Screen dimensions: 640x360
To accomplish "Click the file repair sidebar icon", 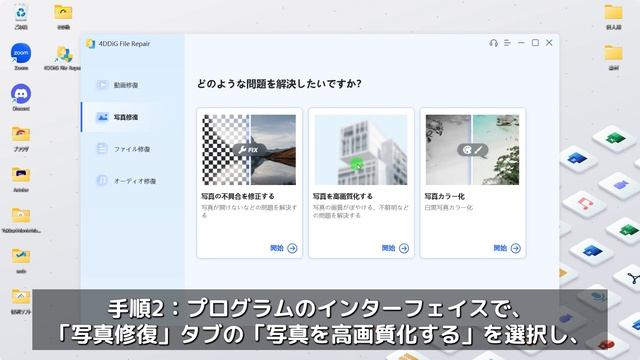I will click(x=102, y=149).
